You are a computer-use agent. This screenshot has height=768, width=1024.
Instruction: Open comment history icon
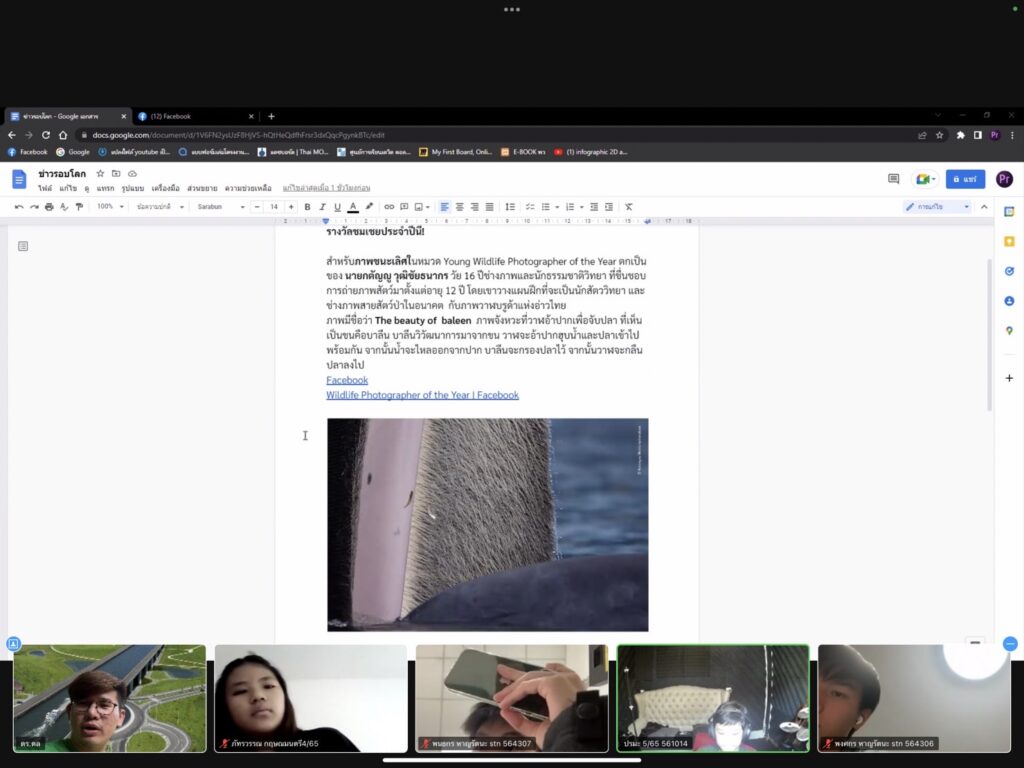tap(893, 179)
